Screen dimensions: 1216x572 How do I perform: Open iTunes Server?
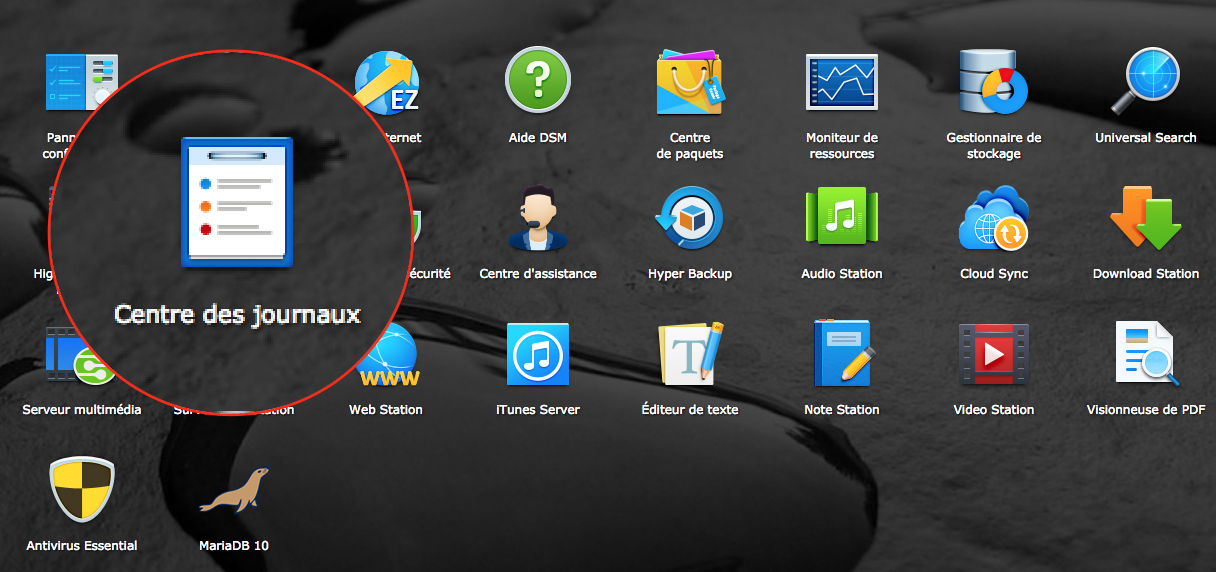(x=537, y=355)
